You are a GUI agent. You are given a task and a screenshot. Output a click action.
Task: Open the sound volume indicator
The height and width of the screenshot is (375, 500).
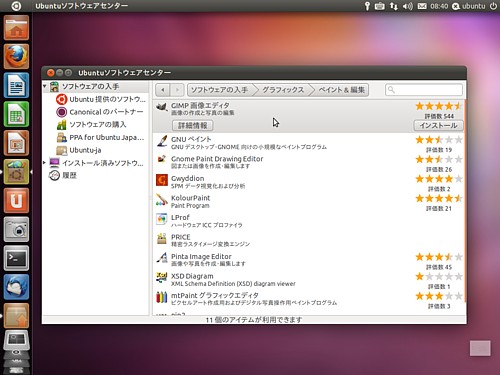tap(407, 6)
